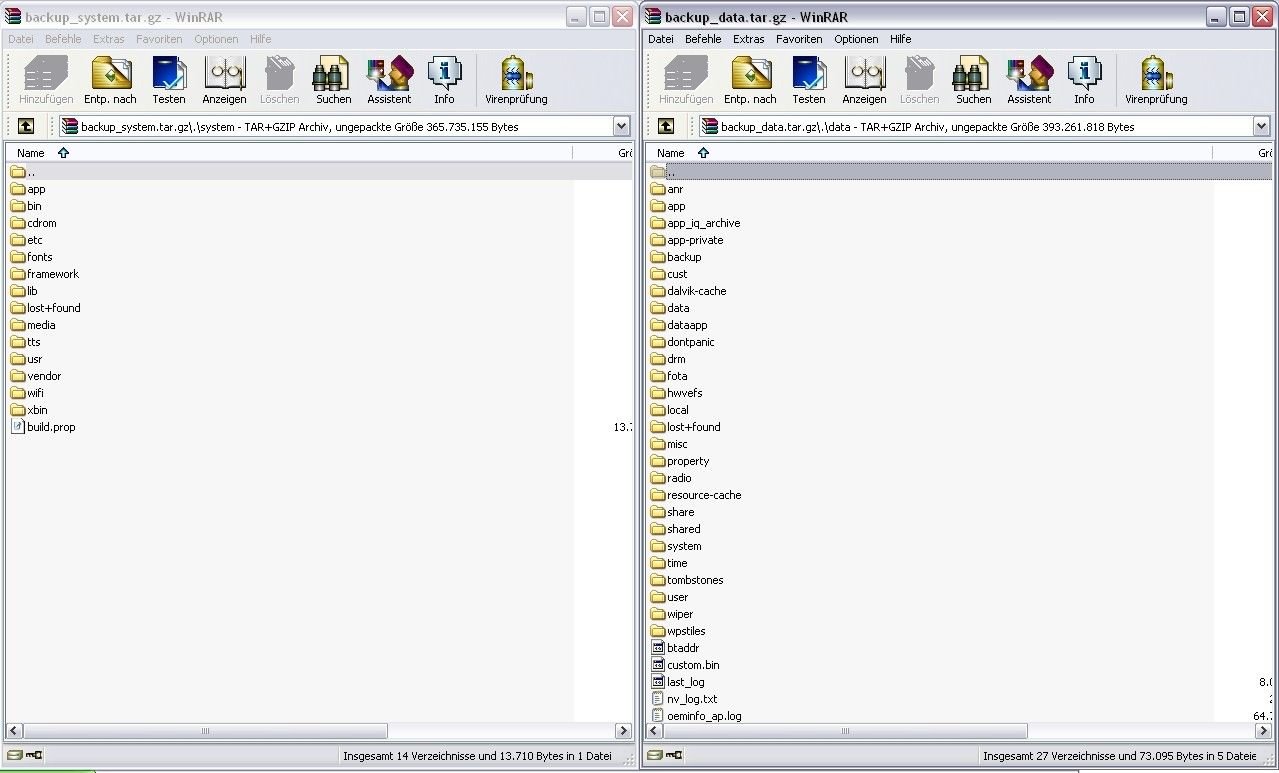Viewport: 1279px width, 773px height.
Task: Click backup_data horizontal scrollbar thumb
Action: pyautogui.click(x=845, y=731)
